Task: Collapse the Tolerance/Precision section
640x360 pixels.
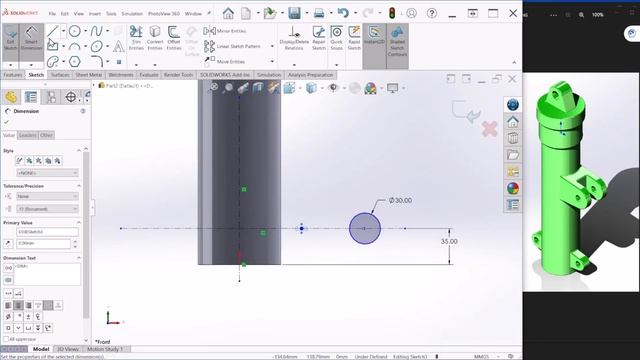Action: tap(79, 186)
